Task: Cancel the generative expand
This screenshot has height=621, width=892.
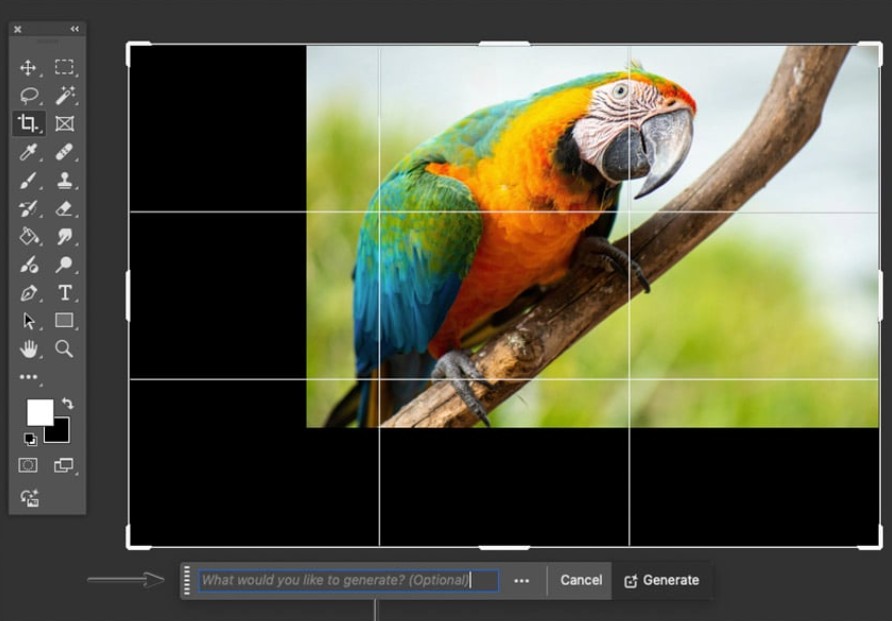Action: click(580, 581)
